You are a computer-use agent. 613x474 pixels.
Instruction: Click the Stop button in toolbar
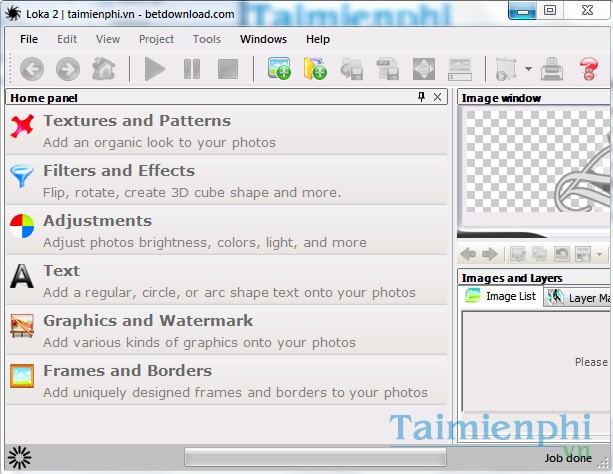click(x=227, y=69)
